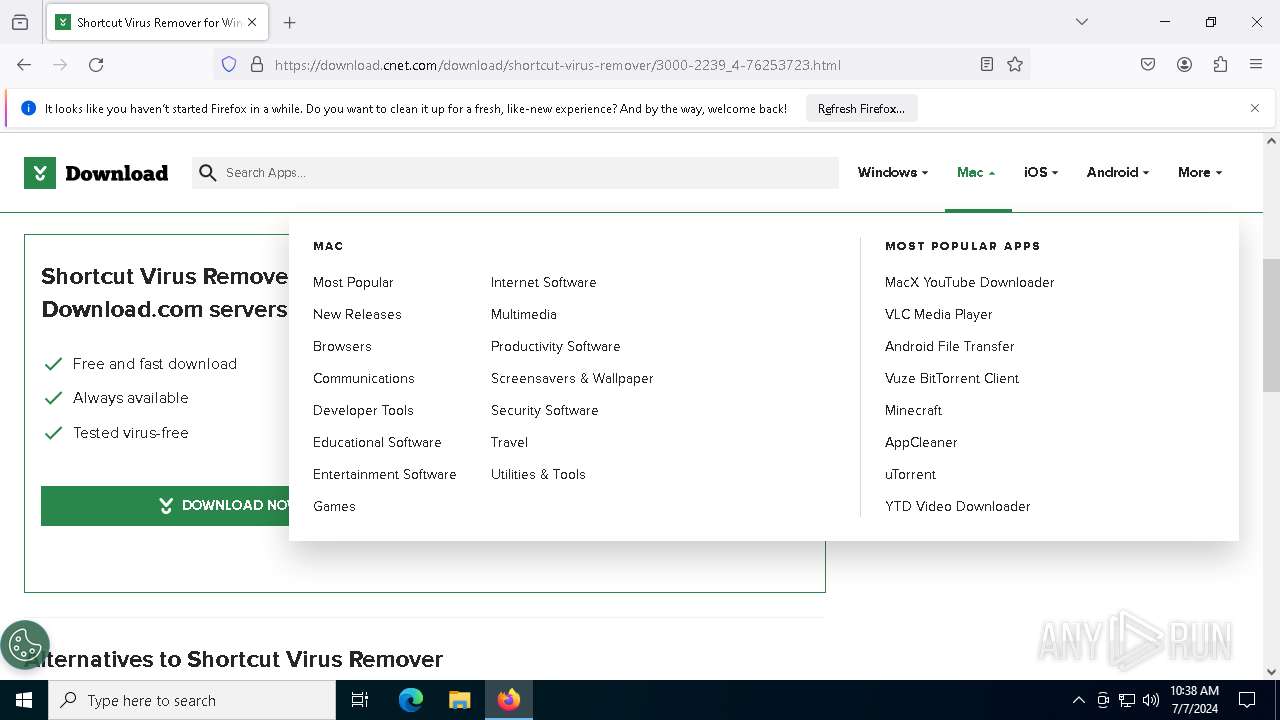
Task: Open network status tray icon
Action: [1127, 700]
